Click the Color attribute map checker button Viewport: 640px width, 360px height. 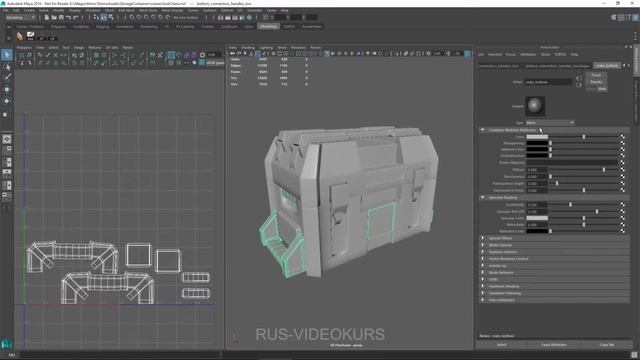(x=622, y=137)
